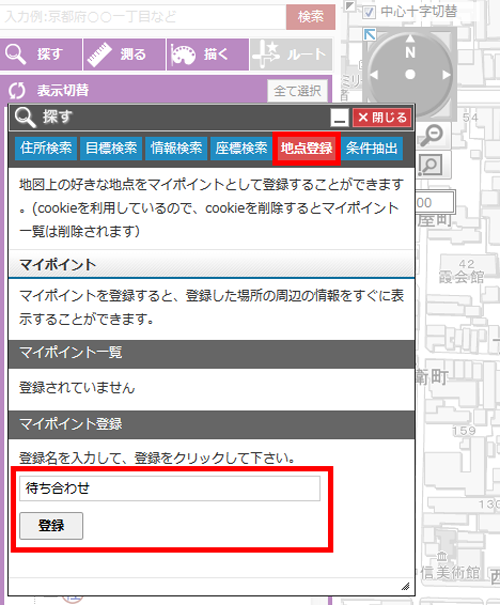Pan map north with compass arrow

point(410,38)
